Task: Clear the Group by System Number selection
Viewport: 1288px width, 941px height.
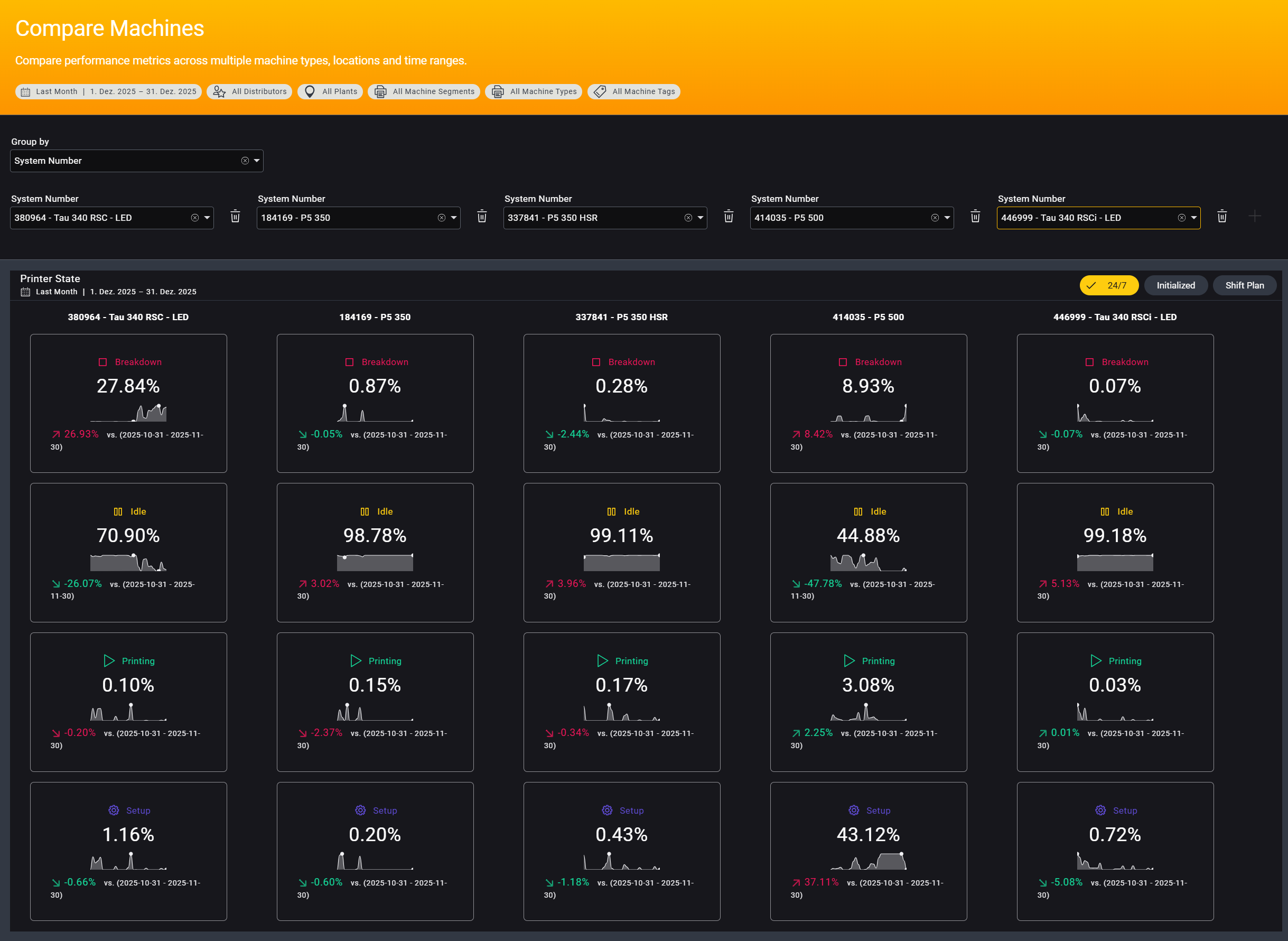Action: 245,161
